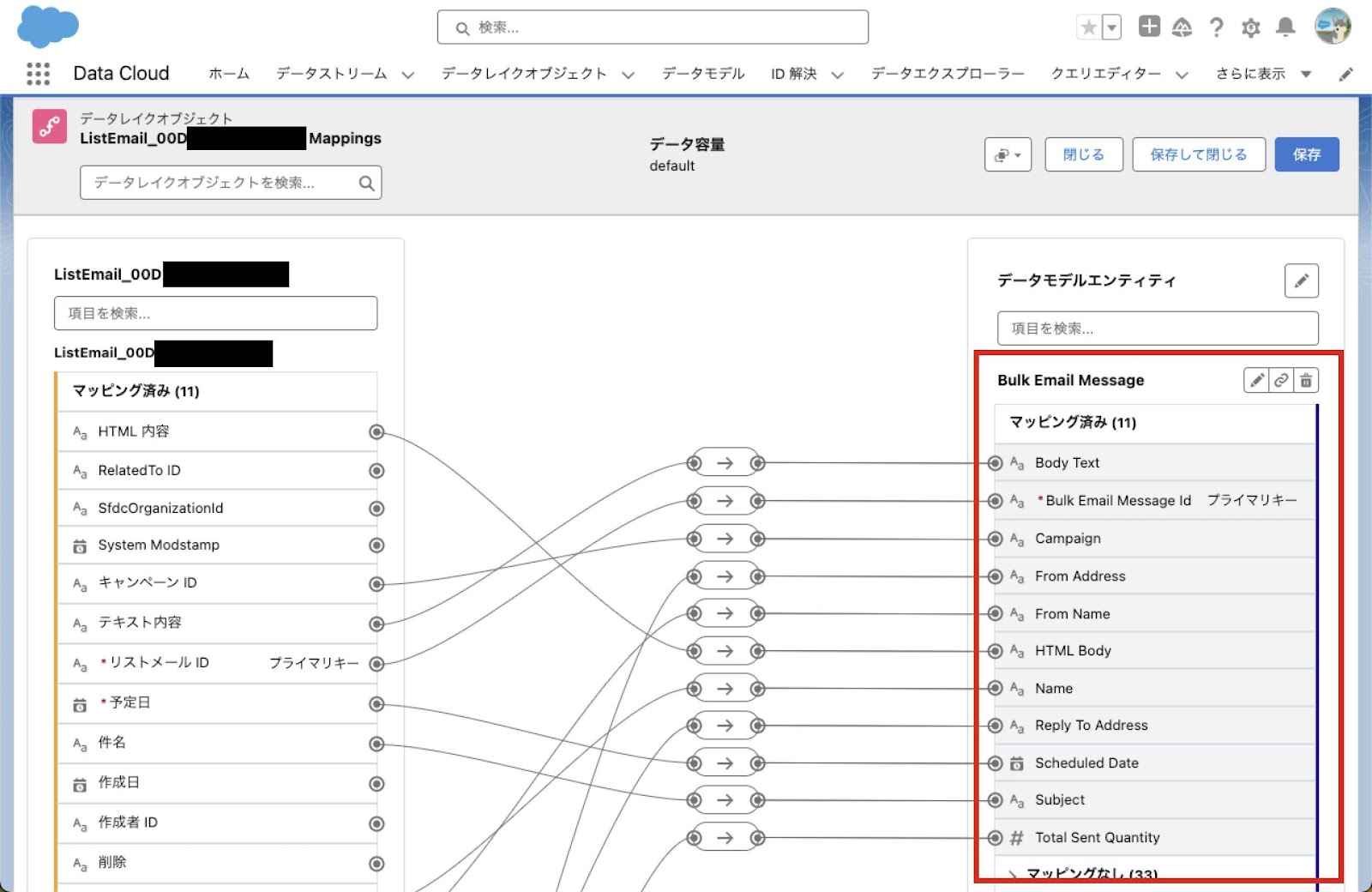
Task: Open the favorites list dropdown arrow
Action: pos(1111,27)
